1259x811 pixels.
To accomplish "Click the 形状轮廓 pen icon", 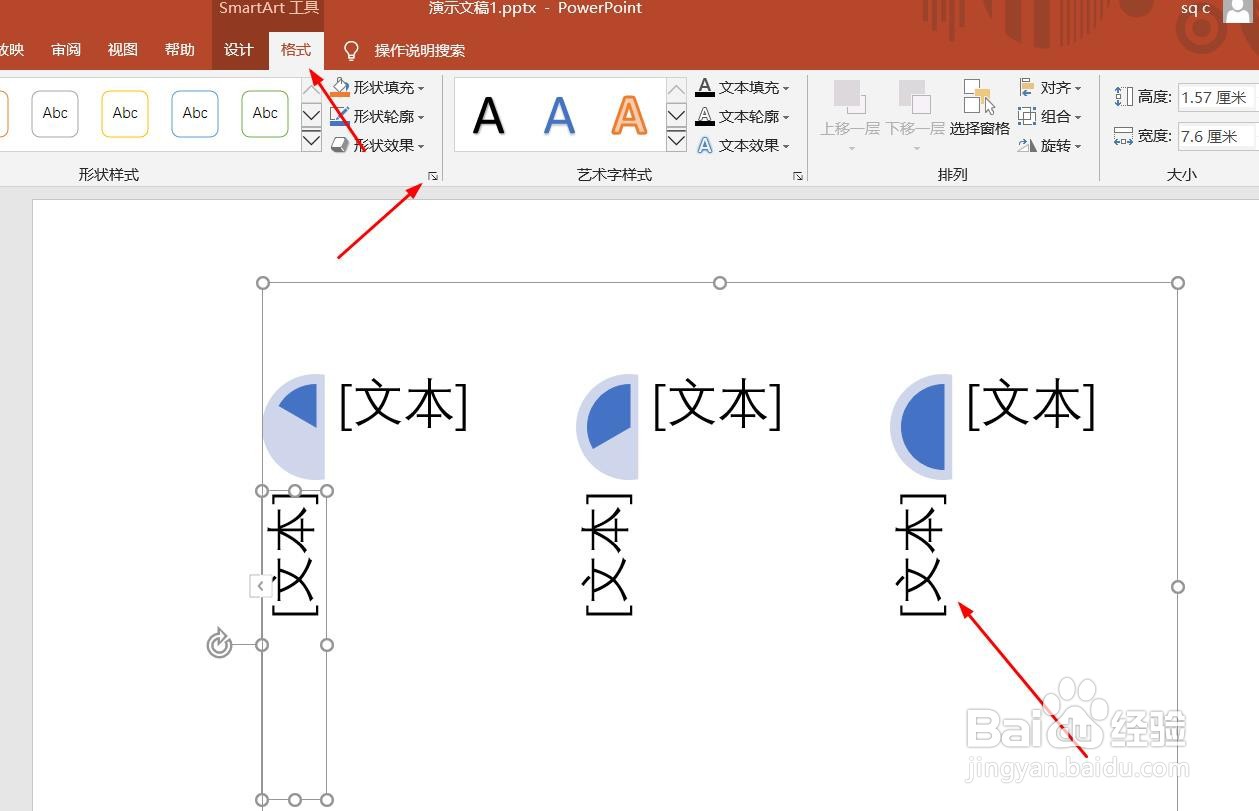I will (x=340, y=117).
